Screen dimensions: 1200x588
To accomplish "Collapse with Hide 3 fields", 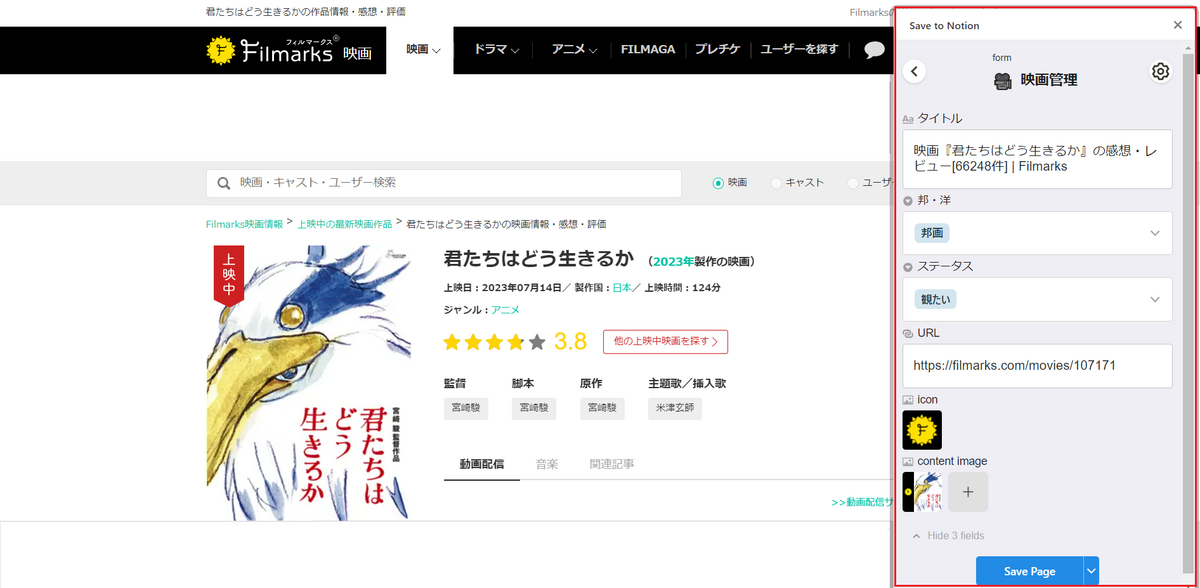I will point(948,536).
